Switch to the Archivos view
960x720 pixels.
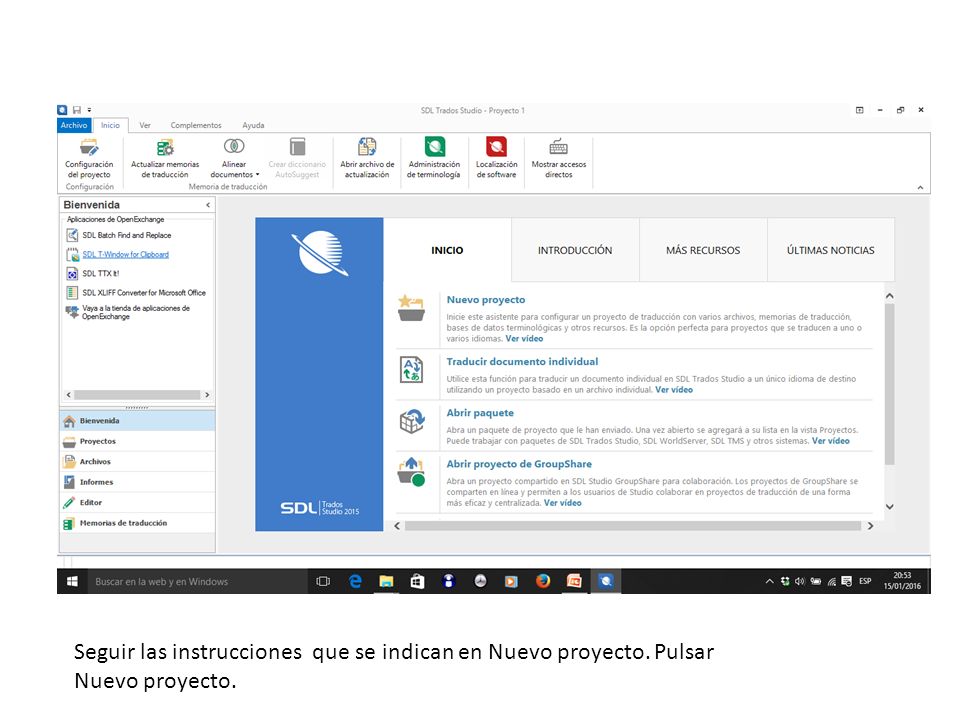coord(137,462)
